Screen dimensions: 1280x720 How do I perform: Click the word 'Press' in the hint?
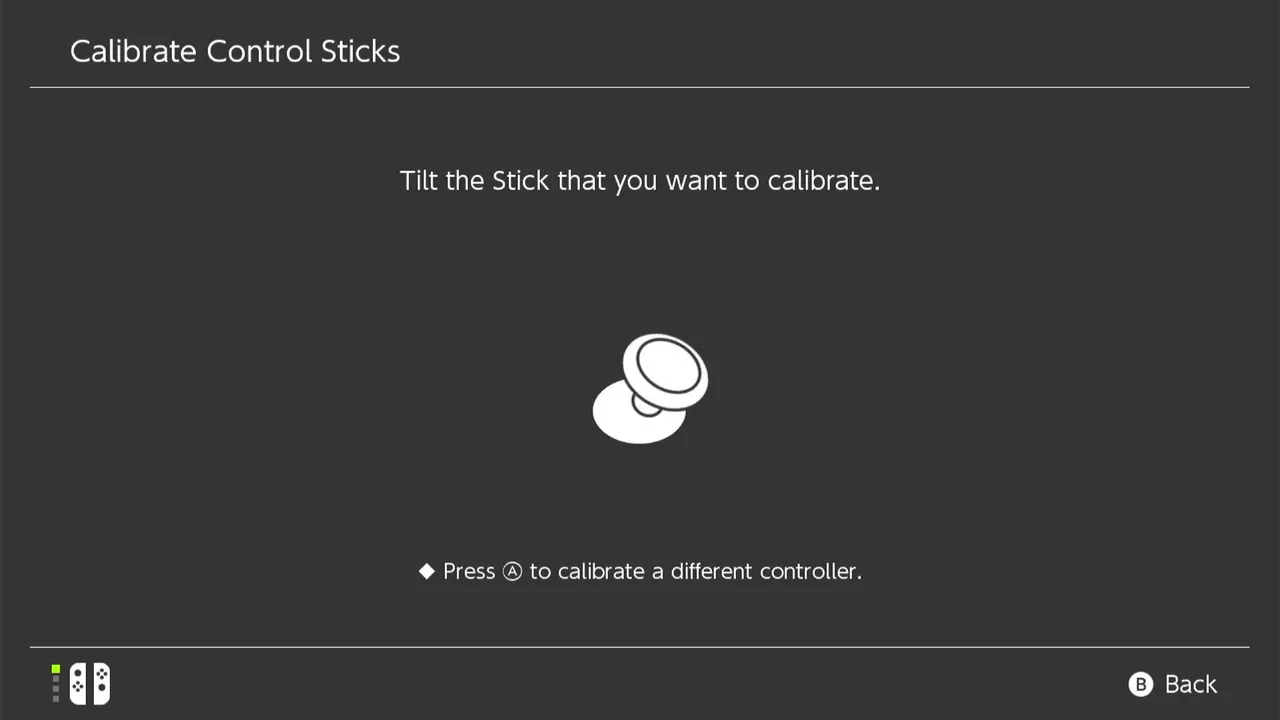point(469,571)
